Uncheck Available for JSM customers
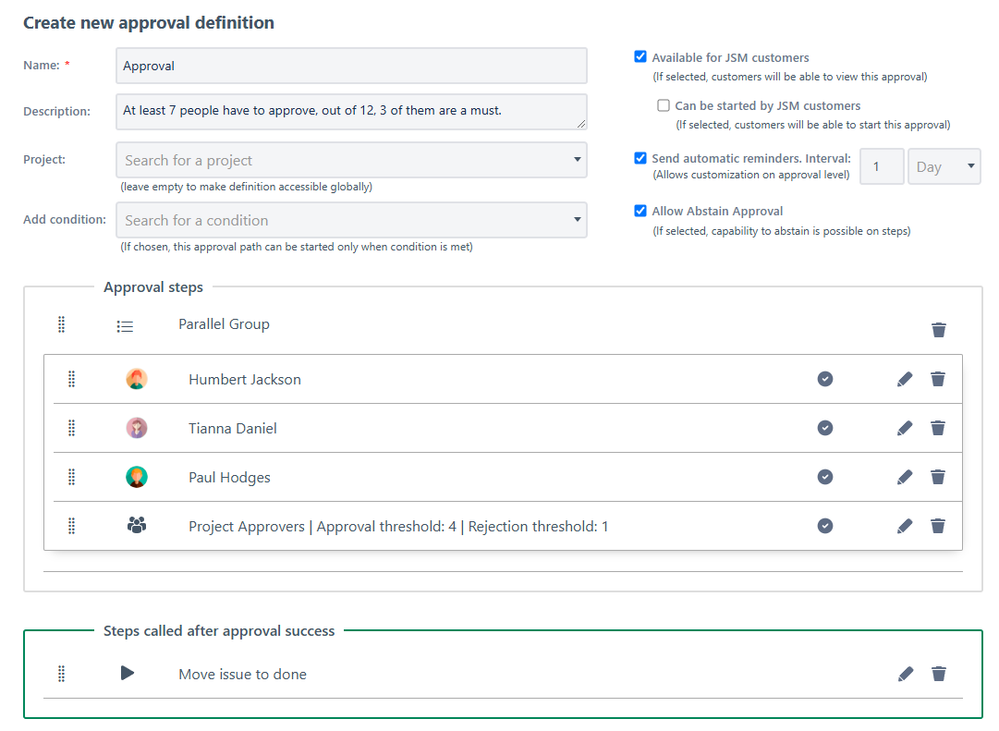Viewport: 999px width, 731px height. pos(640,57)
